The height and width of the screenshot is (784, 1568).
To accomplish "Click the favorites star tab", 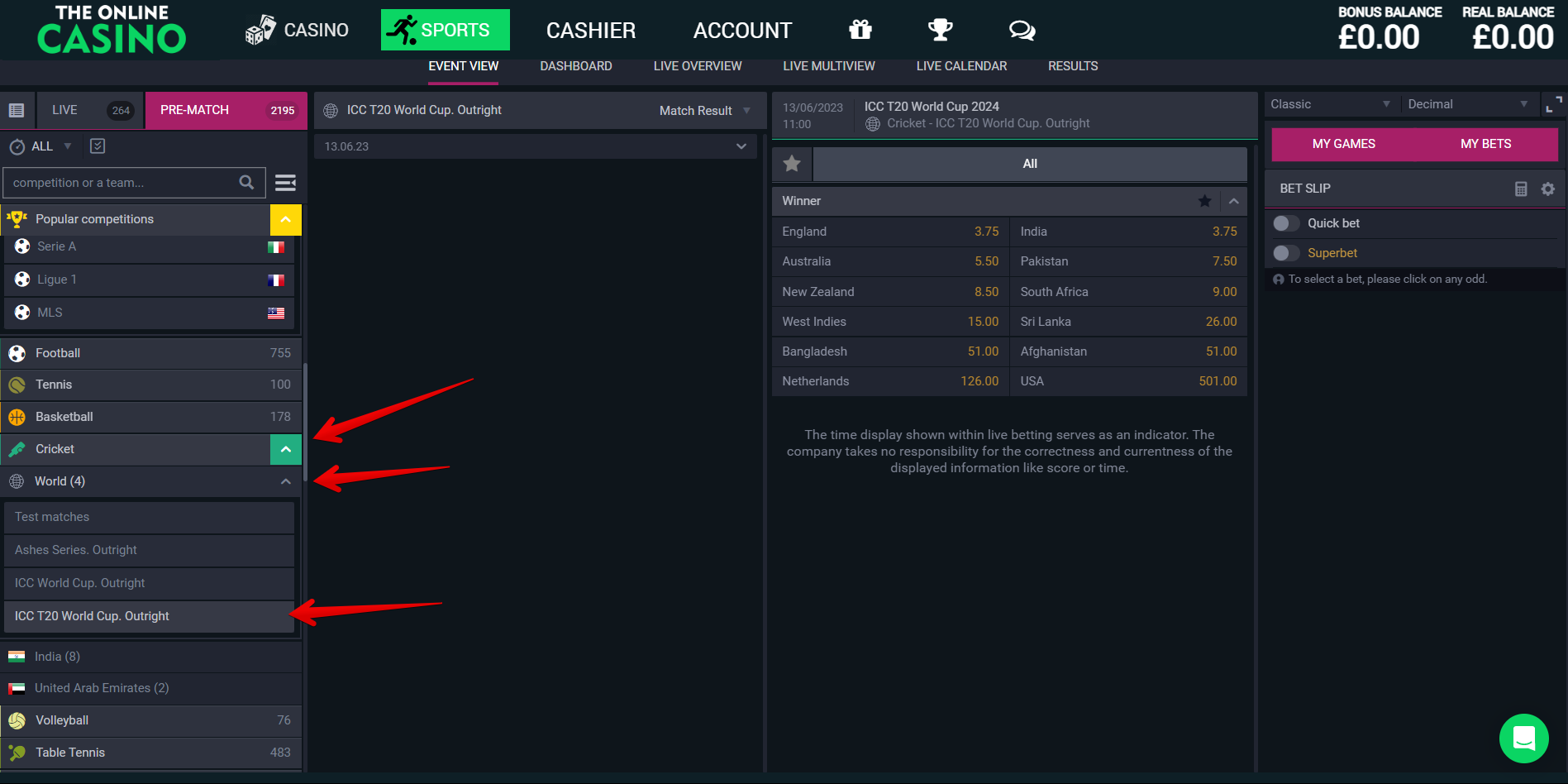I will click(x=792, y=164).
